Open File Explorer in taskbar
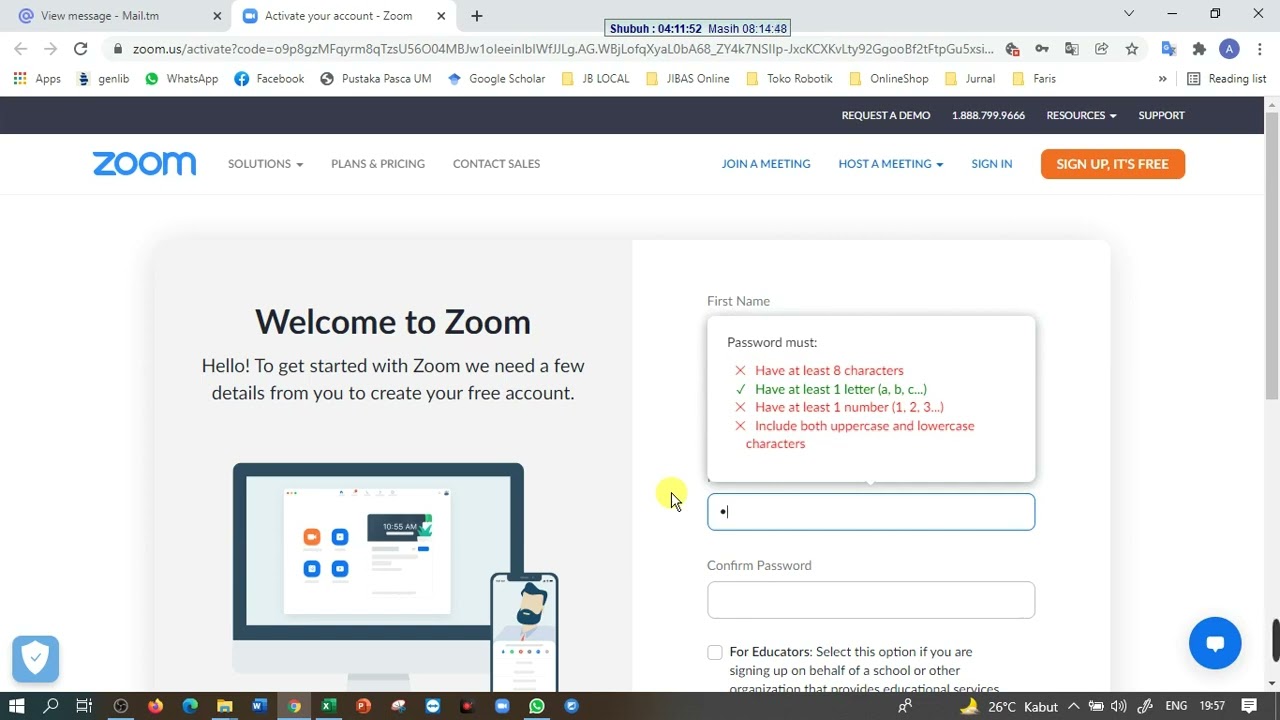The height and width of the screenshot is (720, 1280). tap(225, 706)
